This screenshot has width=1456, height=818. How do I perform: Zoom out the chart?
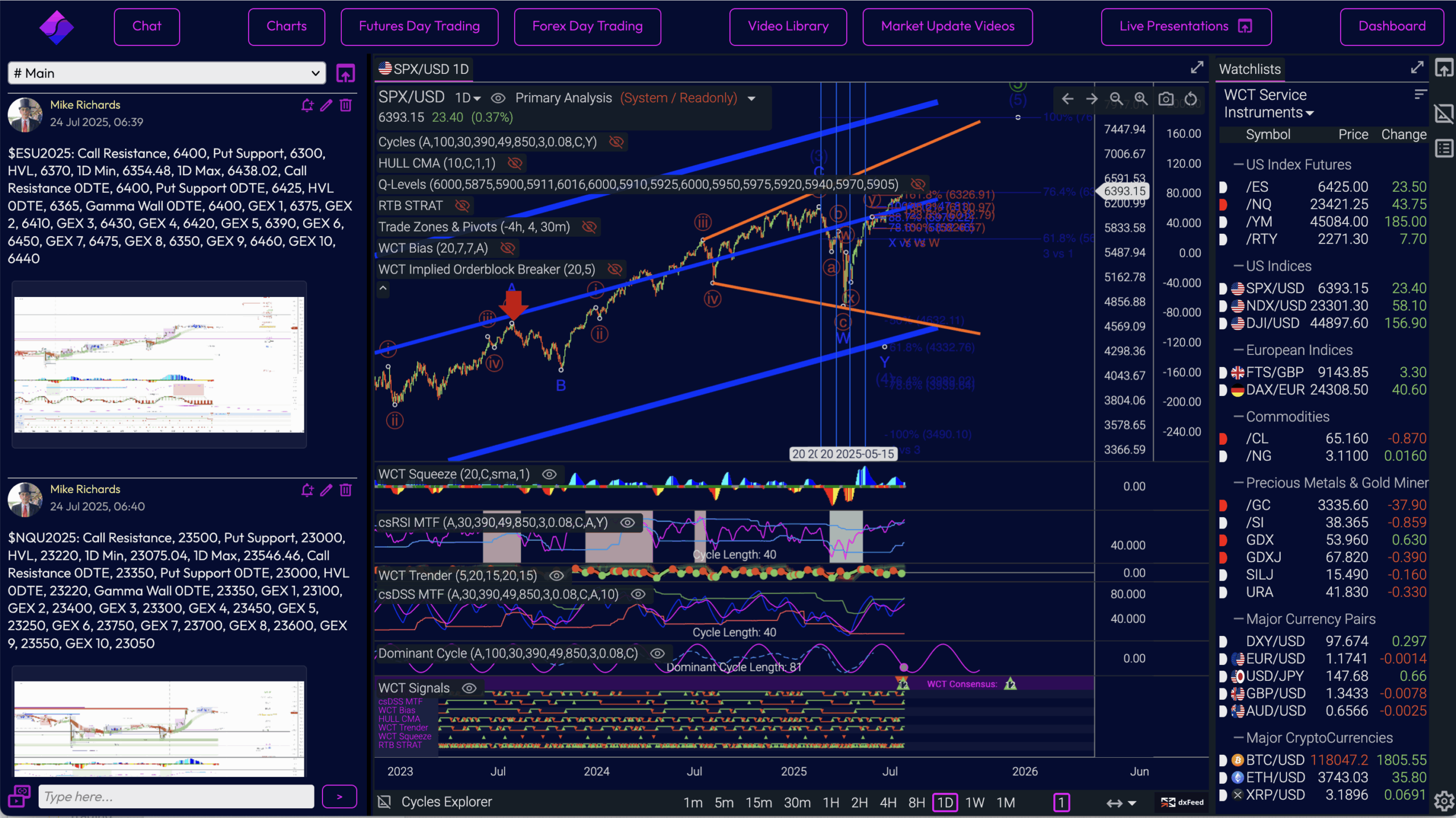pos(1116,99)
